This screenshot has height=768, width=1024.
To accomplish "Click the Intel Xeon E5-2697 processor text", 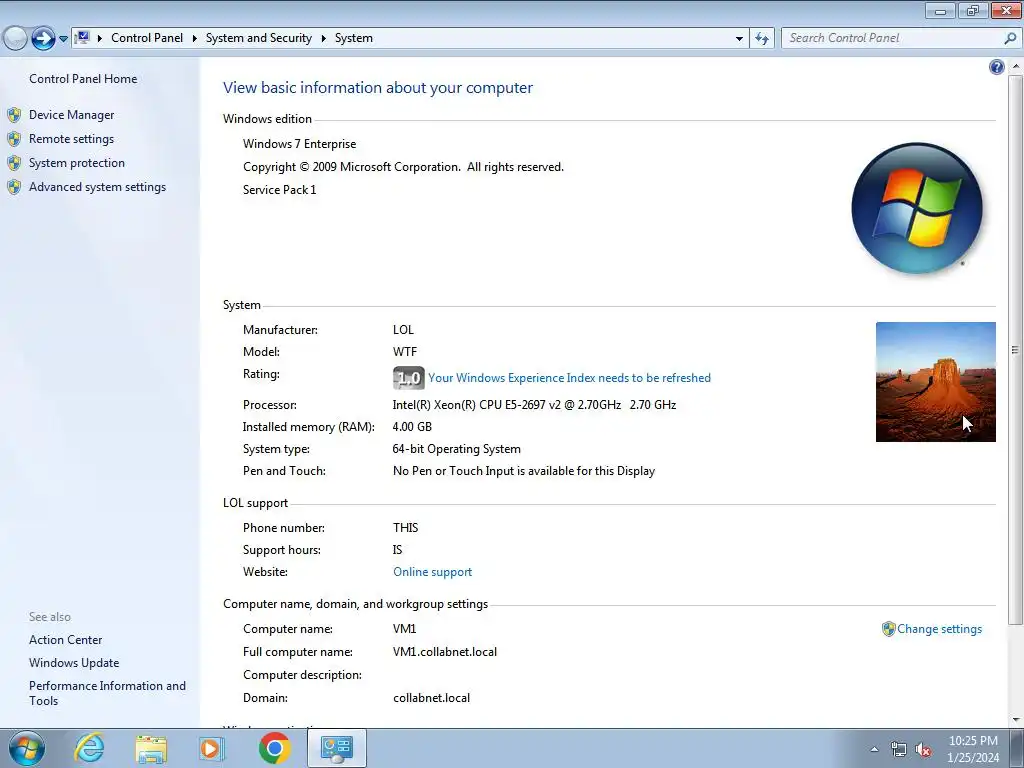I will point(534,404).
